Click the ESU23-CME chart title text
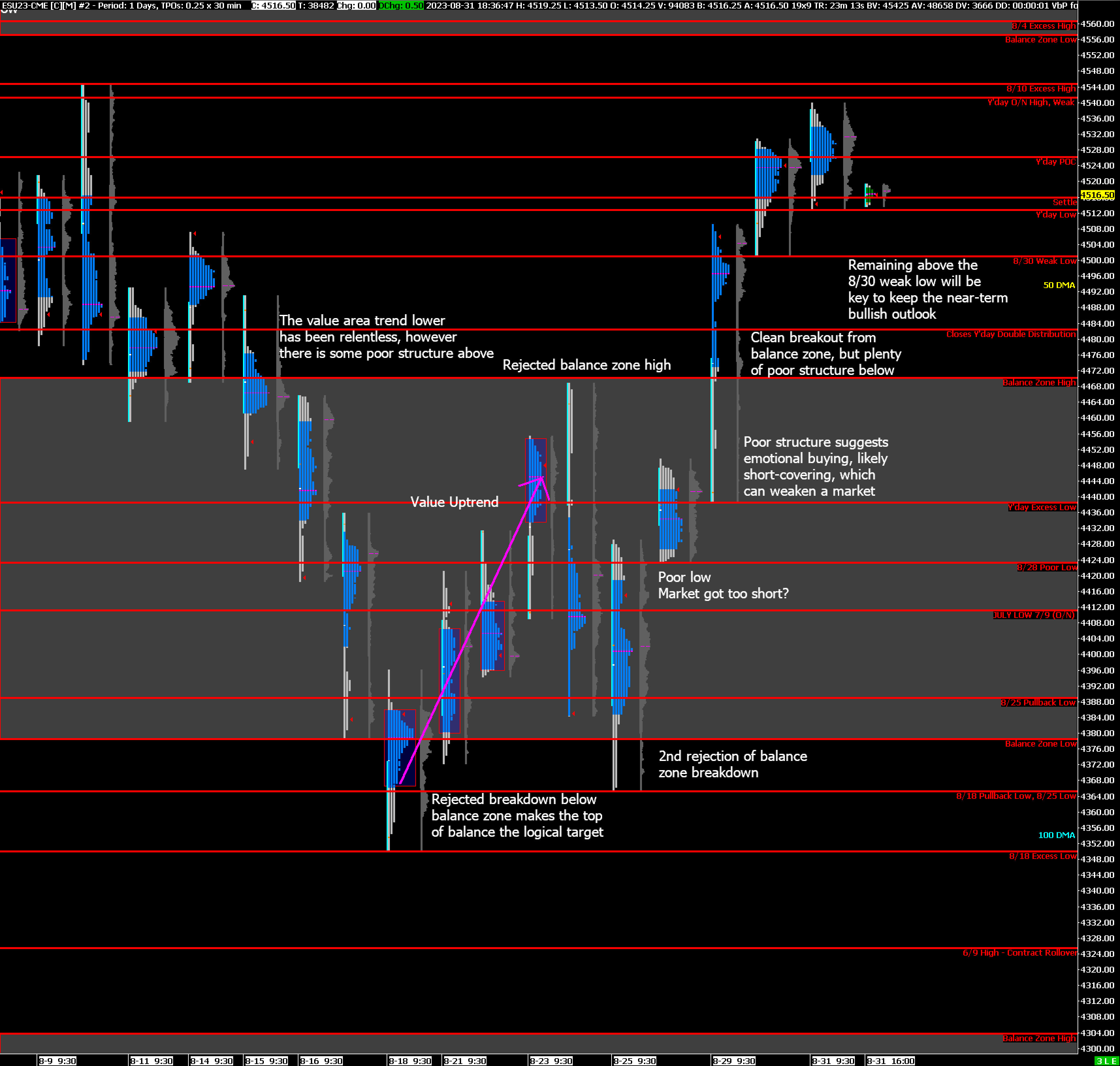The height and width of the screenshot is (1066, 1120). [x=24, y=5]
